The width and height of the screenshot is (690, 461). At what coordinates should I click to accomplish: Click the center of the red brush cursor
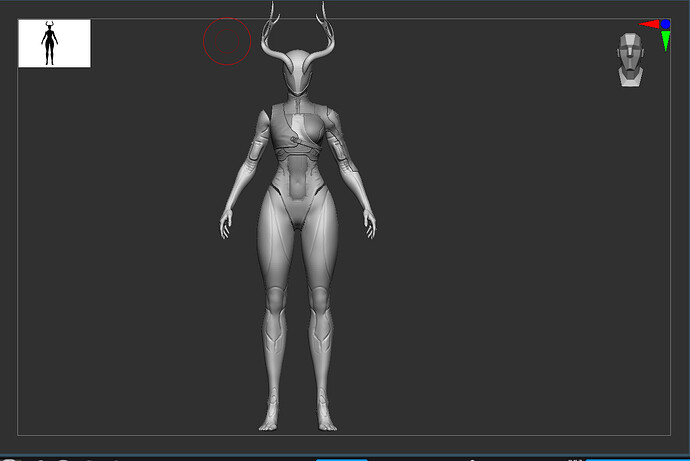tap(226, 41)
